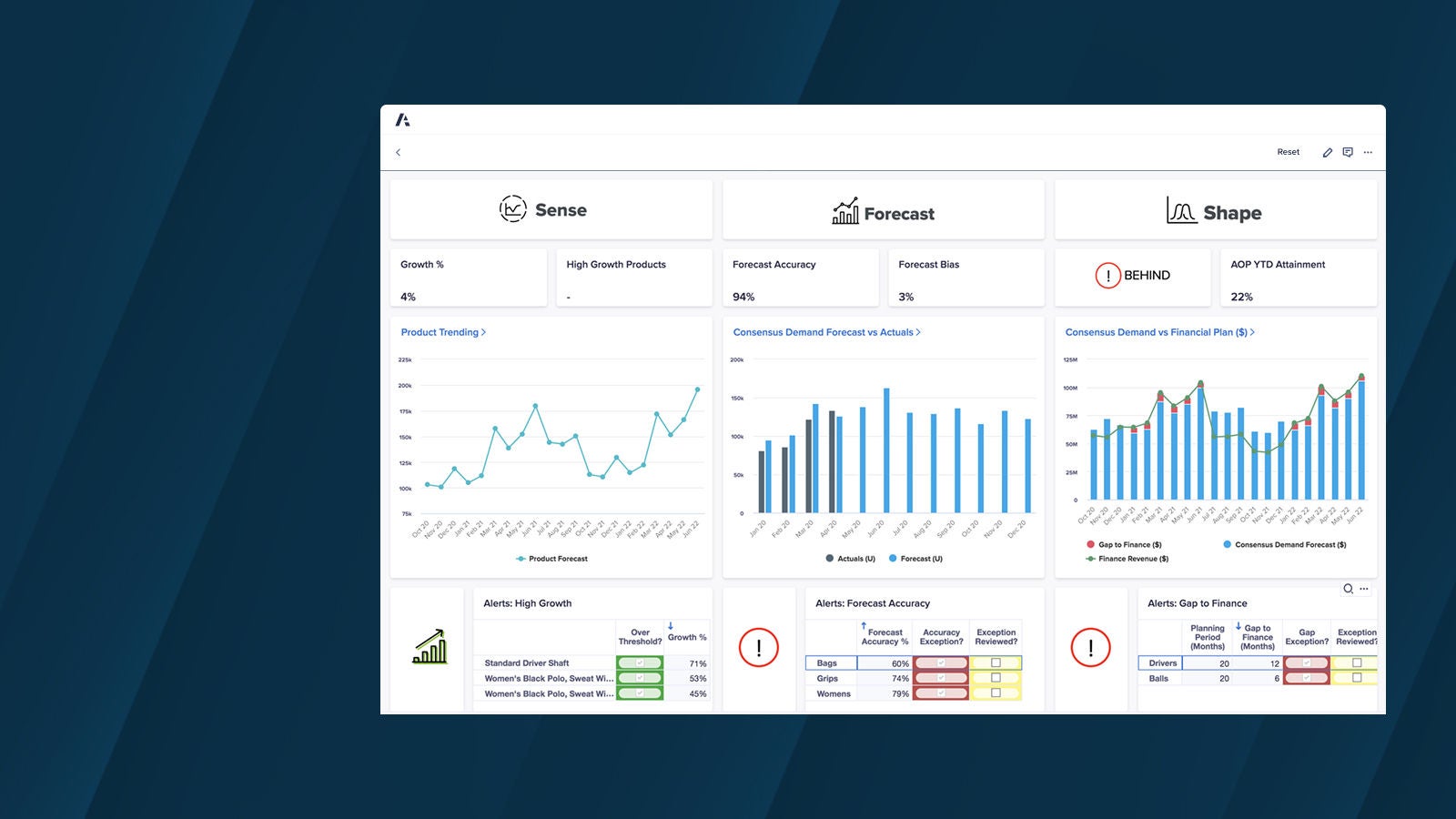Image resolution: width=1456 pixels, height=819 pixels.
Task: Expand the Consensus Demand Forecast vs Actuals chevron
Action: [x=918, y=332]
